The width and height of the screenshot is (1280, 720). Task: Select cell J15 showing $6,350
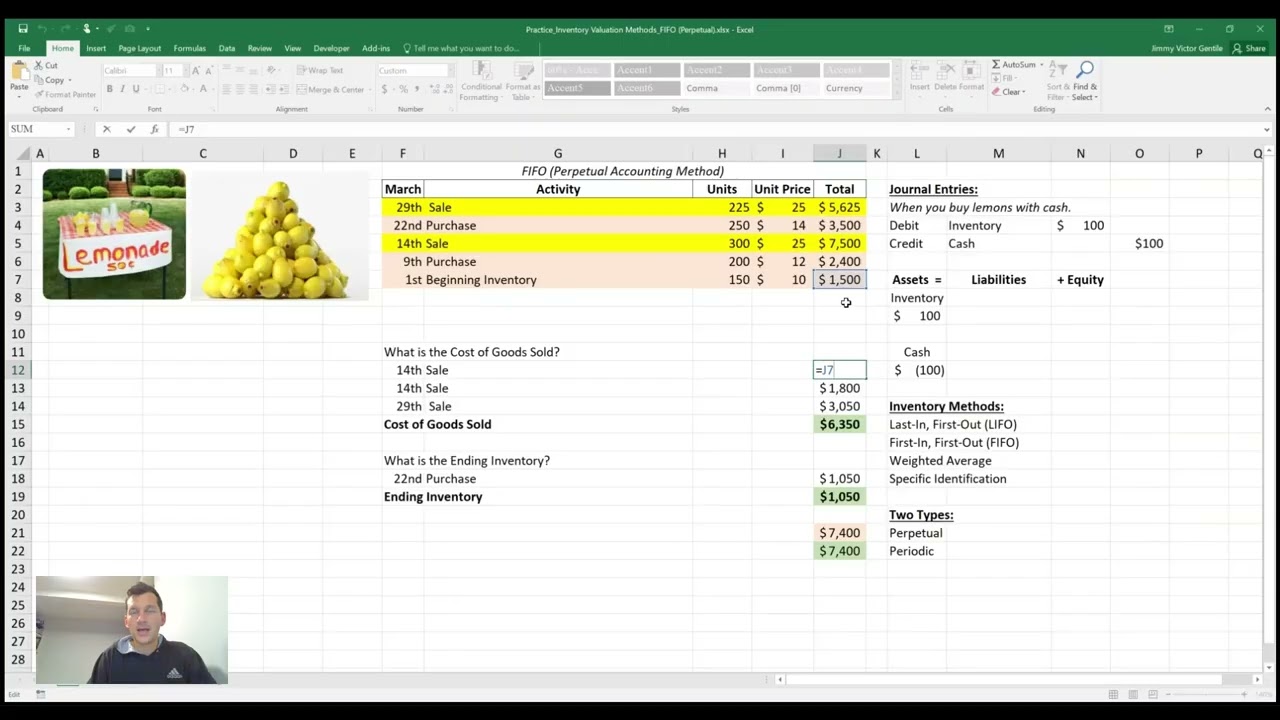(840, 424)
